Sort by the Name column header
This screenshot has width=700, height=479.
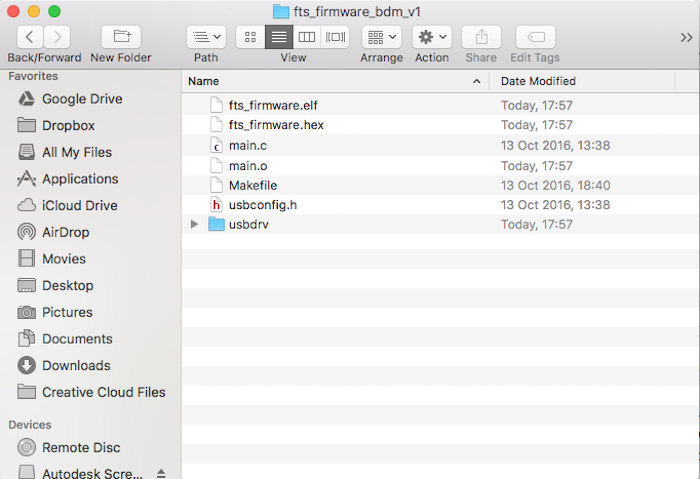tap(336, 81)
